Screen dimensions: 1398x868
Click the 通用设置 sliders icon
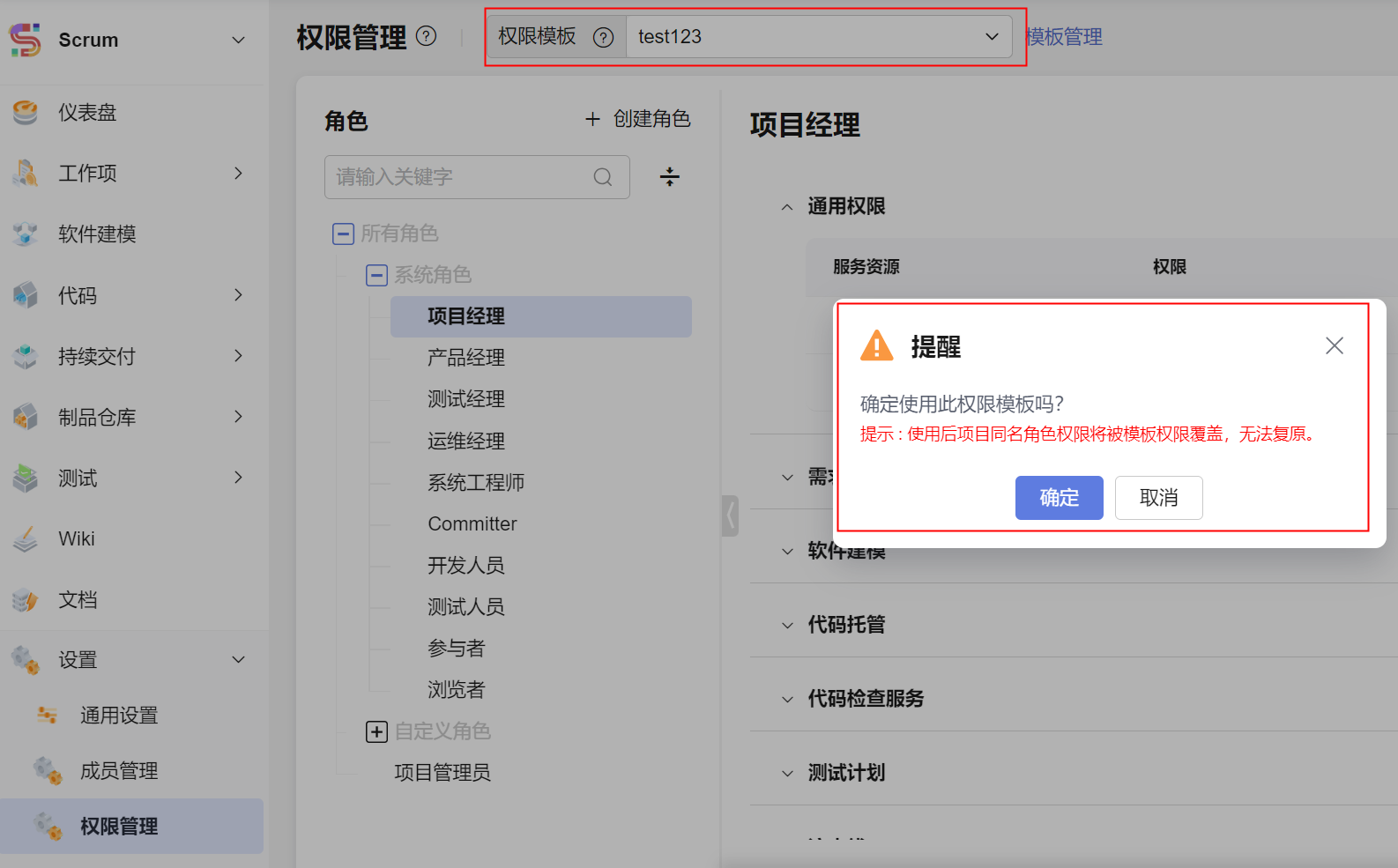pos(48,716)
